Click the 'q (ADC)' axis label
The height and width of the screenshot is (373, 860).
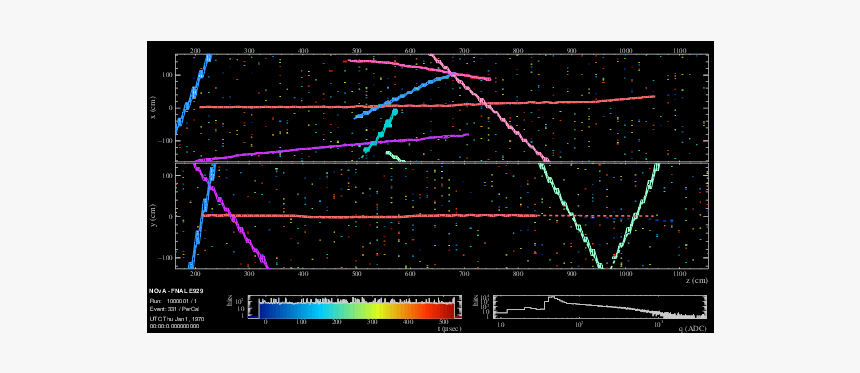point(693,329)
